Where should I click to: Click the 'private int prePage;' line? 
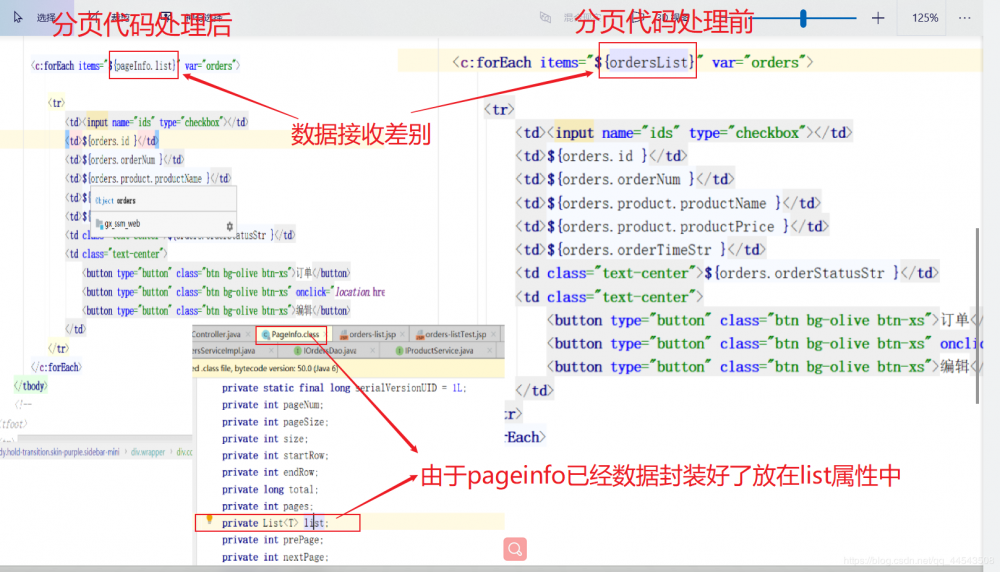click(272, 540)
